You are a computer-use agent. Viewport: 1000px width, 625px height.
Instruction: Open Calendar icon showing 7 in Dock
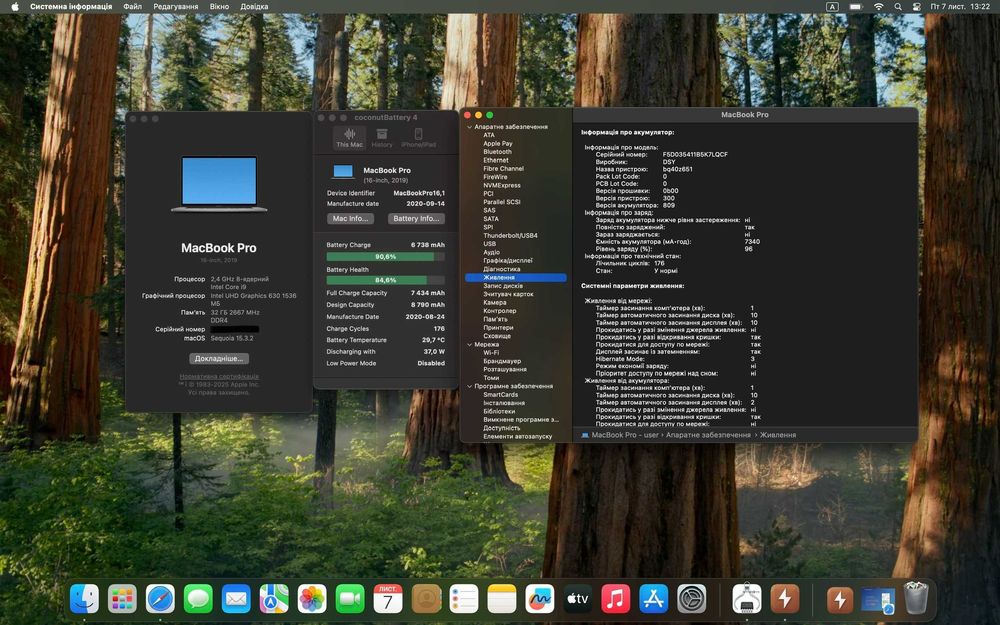(388, 599)
